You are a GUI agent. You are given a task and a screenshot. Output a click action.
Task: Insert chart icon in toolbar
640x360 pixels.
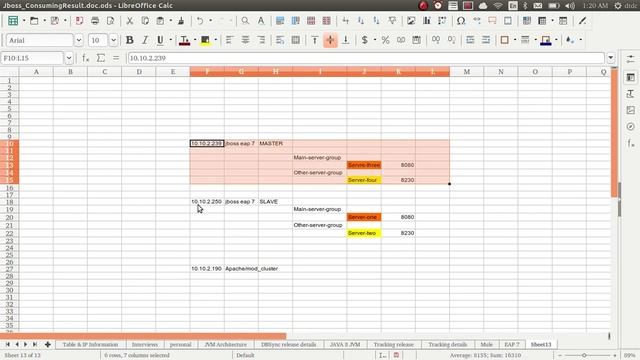pos(427,20)
